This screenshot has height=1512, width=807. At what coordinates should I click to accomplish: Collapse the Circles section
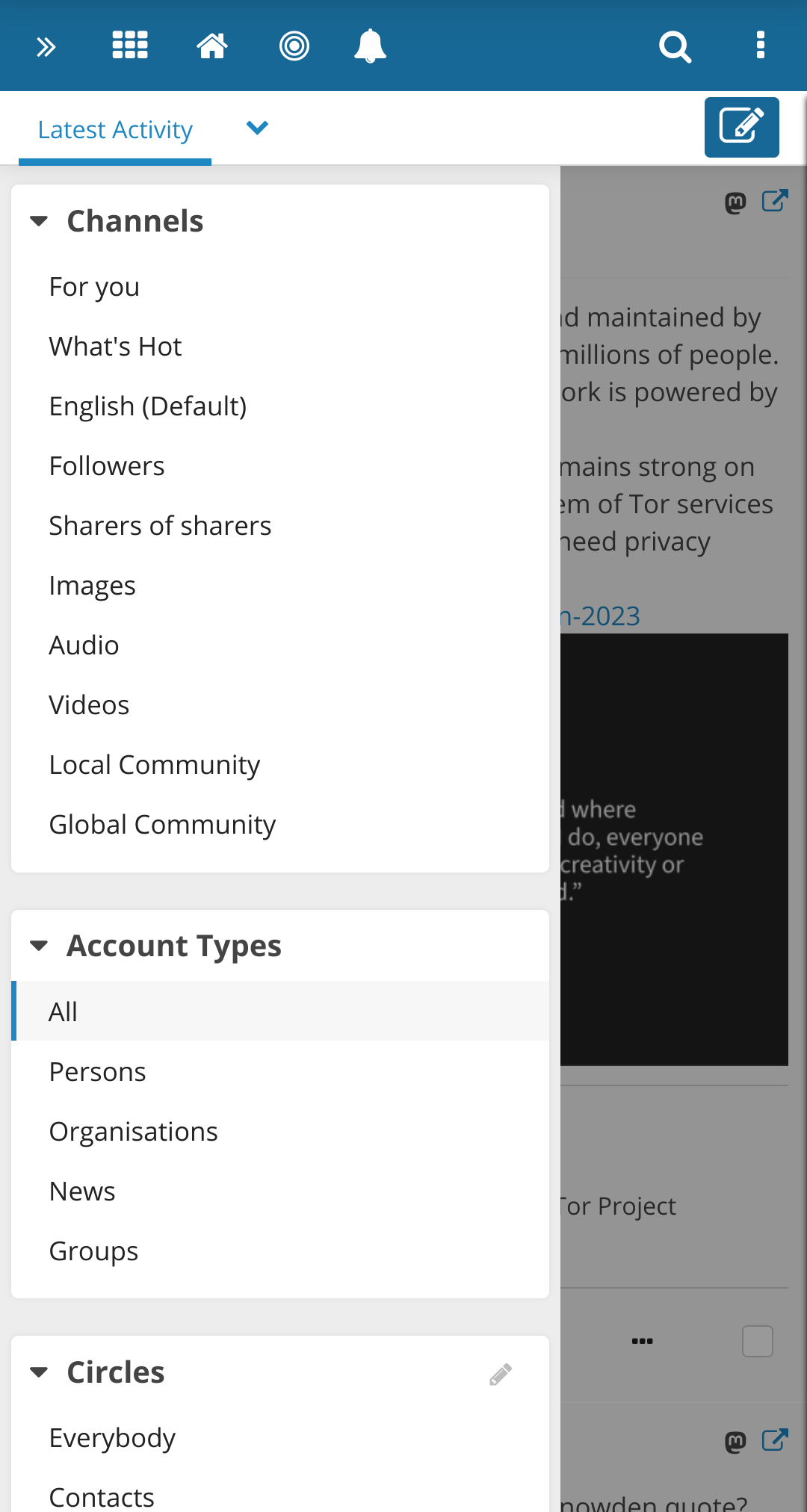point(39,1372)
